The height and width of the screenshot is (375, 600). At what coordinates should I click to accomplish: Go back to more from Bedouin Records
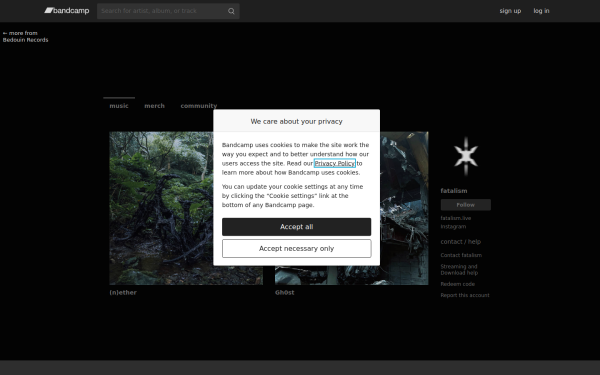tap(25, 36)
